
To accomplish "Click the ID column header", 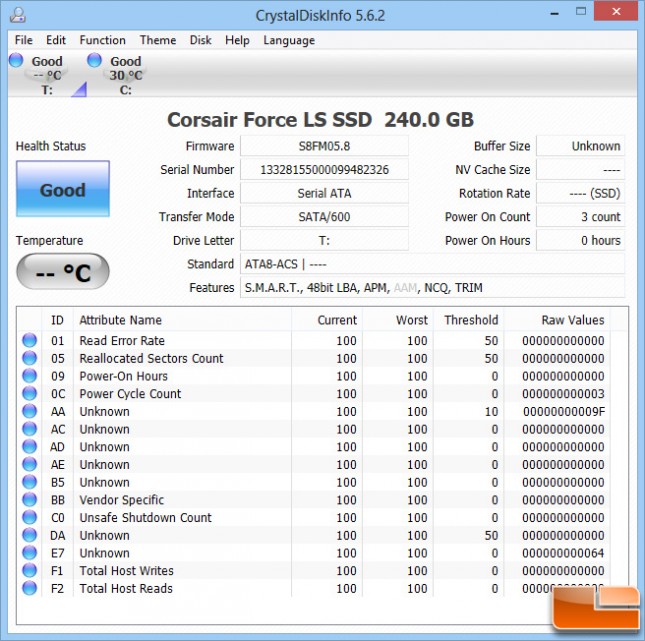I will coord(57,320).
